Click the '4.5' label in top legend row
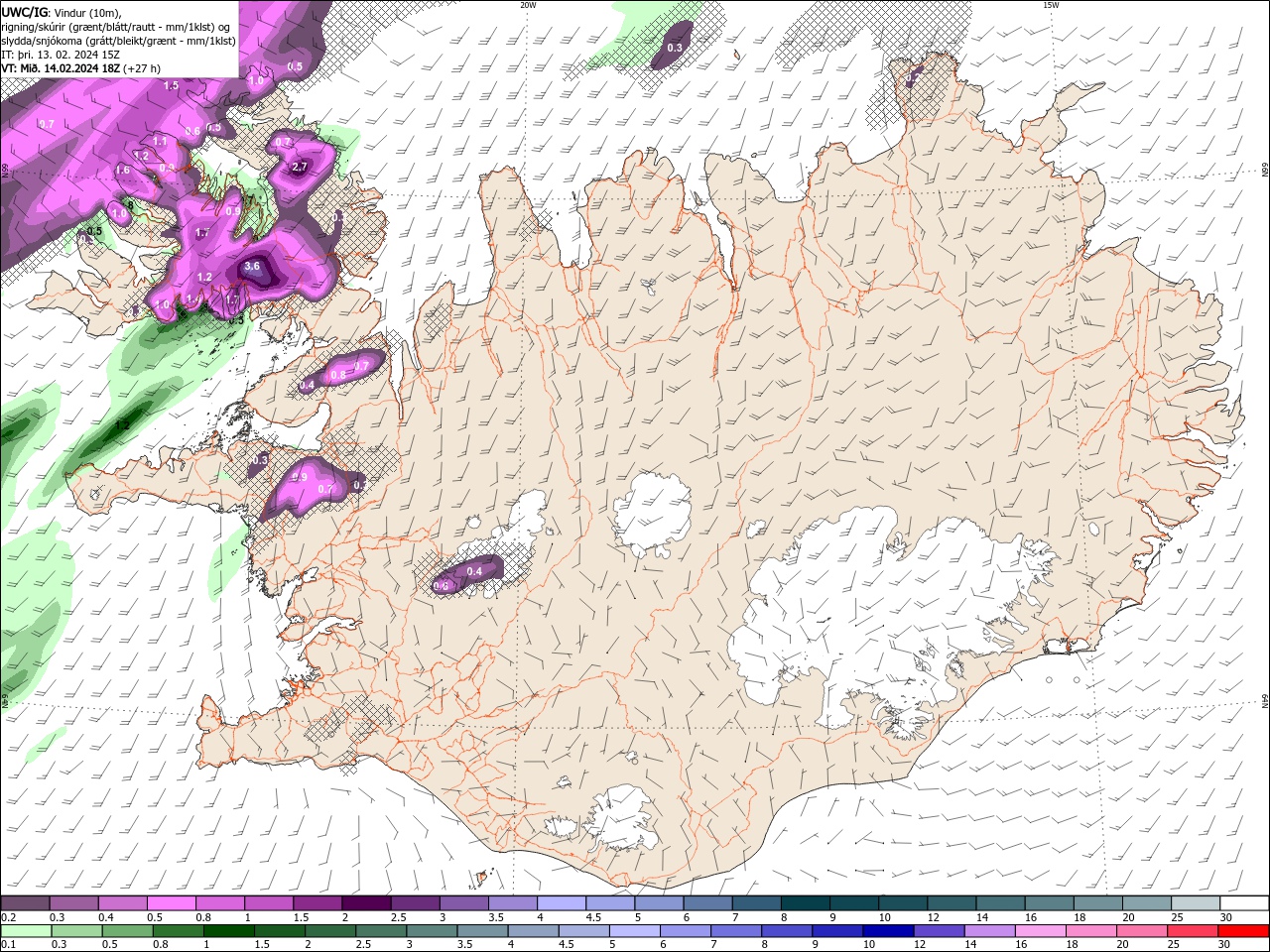The height and width of the screenshot is (952, 1270). click(x=593, y=917)
